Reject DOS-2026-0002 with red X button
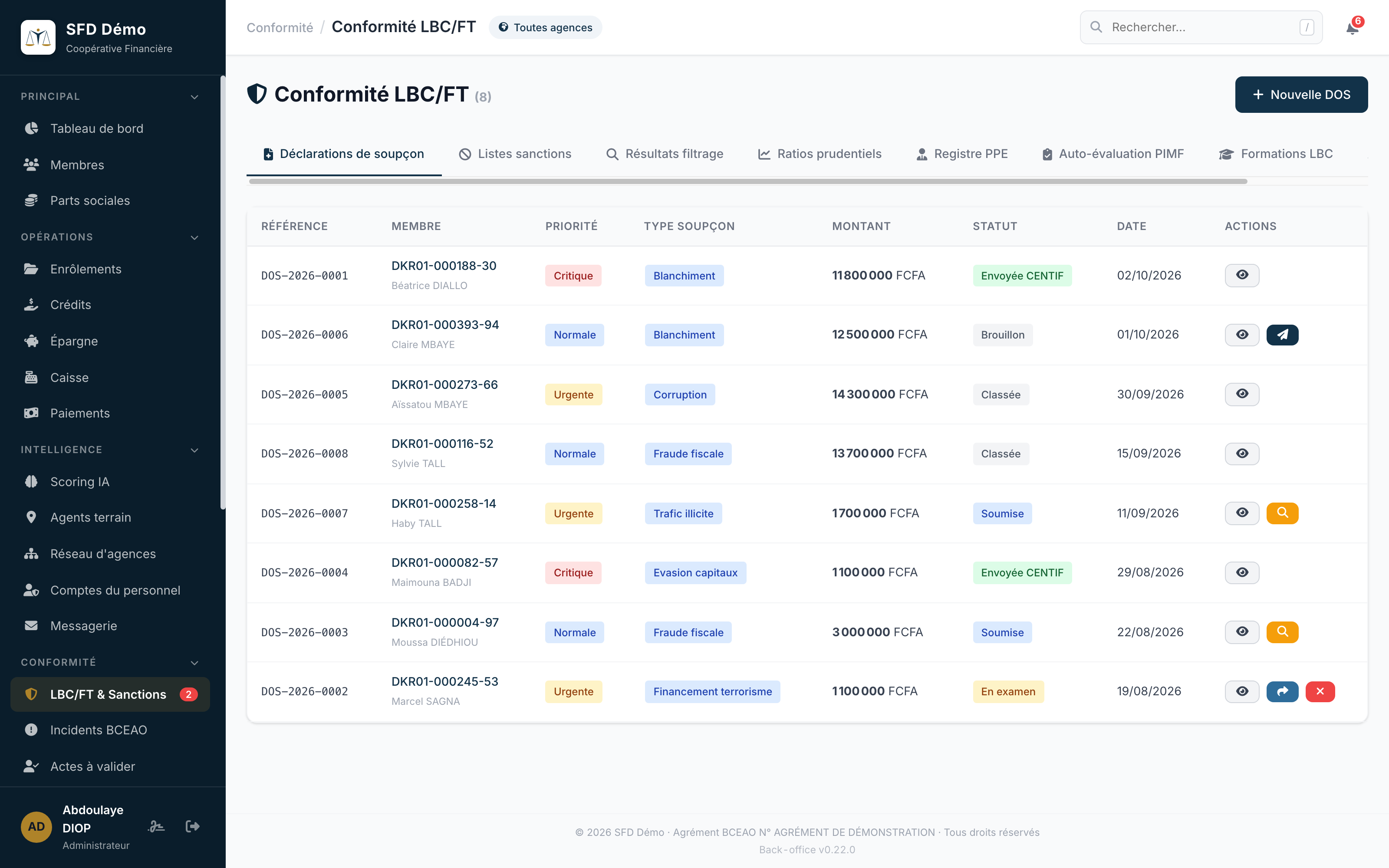The height and width of the screenshot is (868, 1389). click(1320, 692)
